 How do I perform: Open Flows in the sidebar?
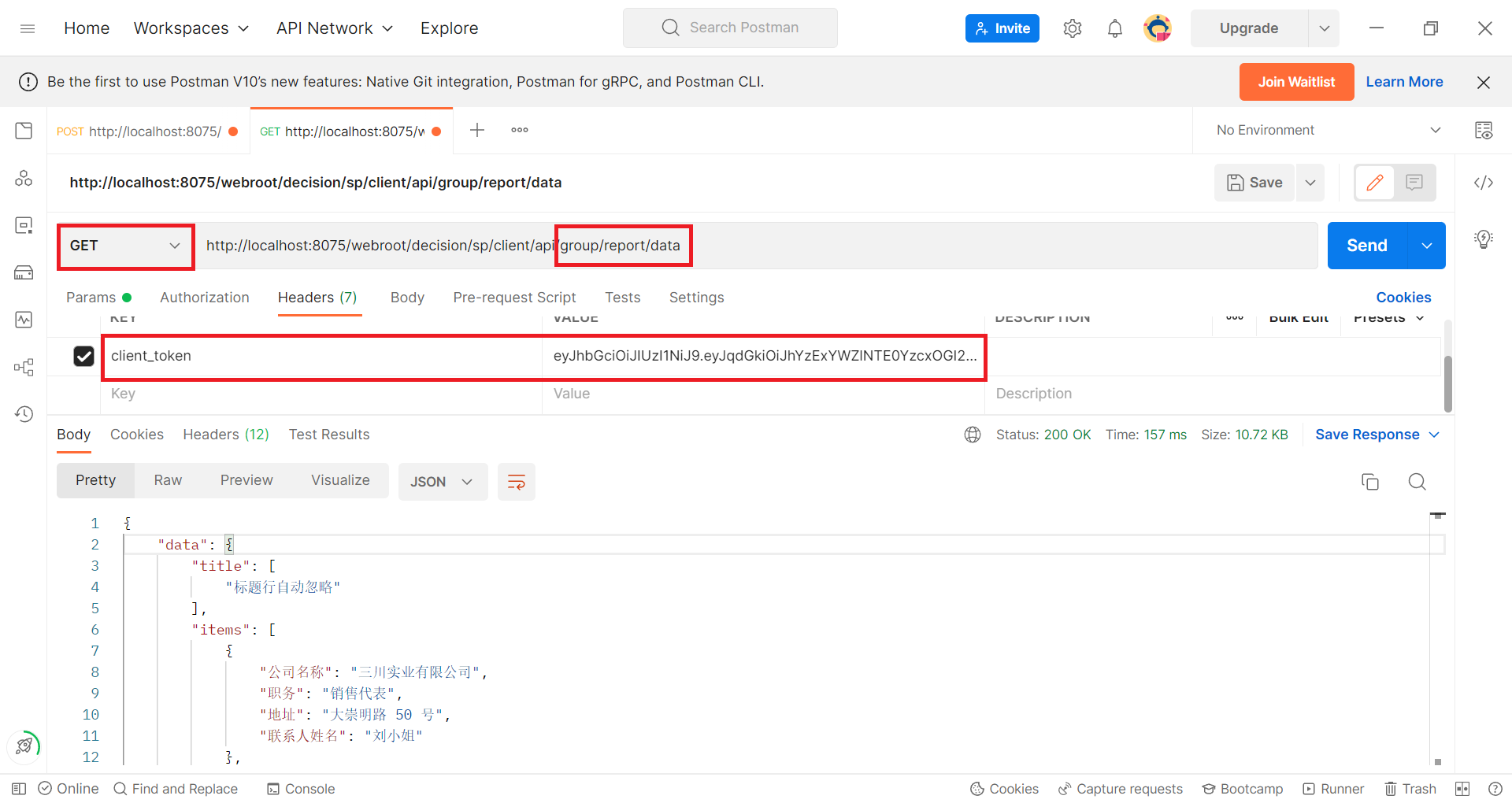pyautogui.click(x=24, y=367)
